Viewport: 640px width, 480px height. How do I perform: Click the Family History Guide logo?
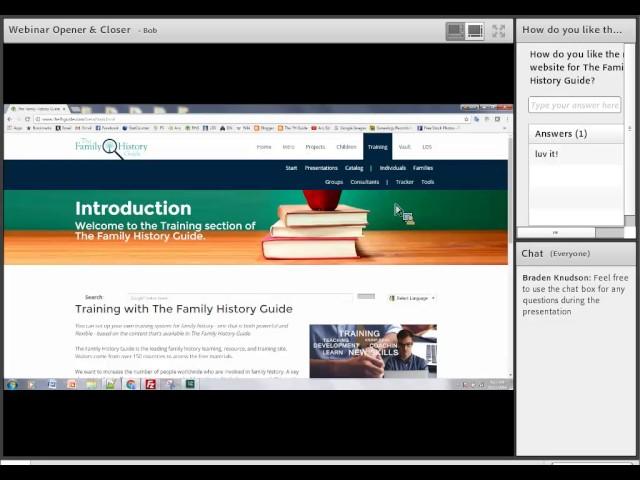click(x=111, y=148)
